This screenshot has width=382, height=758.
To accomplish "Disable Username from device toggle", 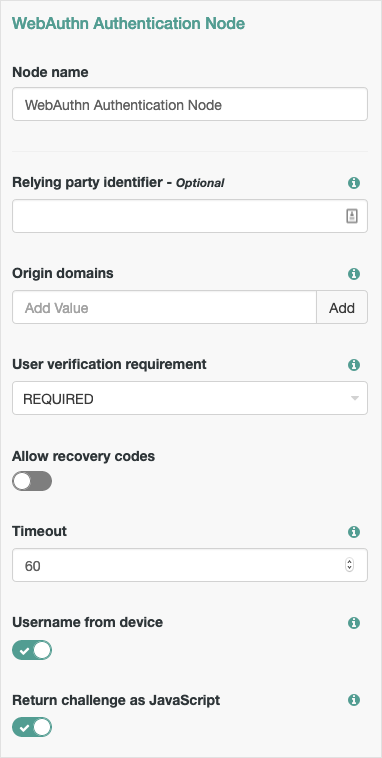I will [x=32, y=650].
